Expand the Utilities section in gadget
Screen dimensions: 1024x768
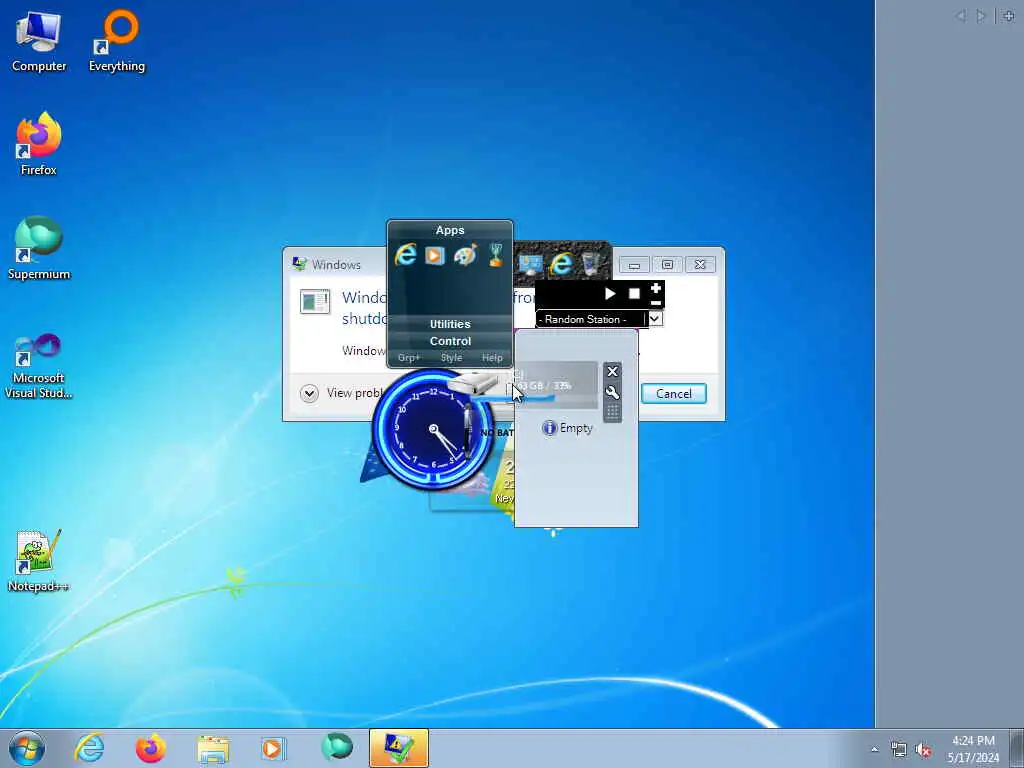point(450,324)
